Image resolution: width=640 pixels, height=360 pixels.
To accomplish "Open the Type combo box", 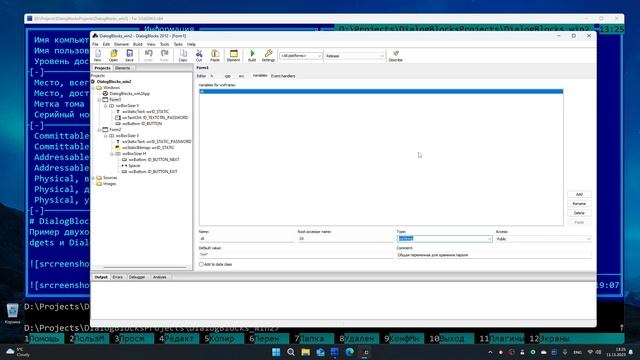I will click(444, 239).
